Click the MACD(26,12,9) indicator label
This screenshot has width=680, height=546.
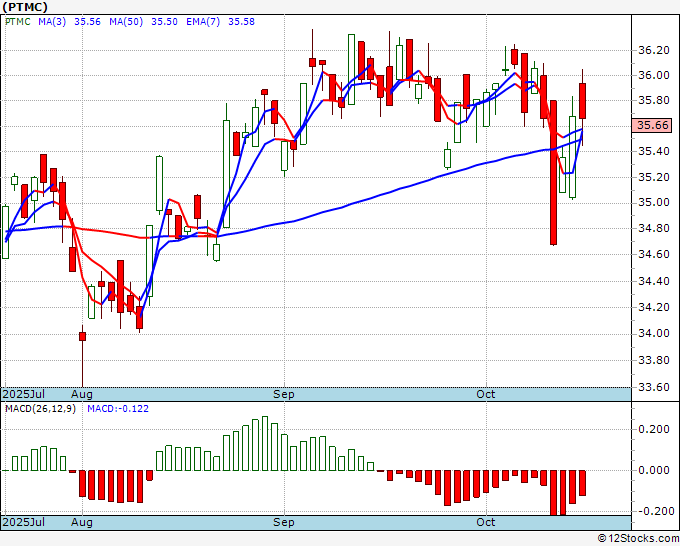pyautogui.click(x=40, y=409)
